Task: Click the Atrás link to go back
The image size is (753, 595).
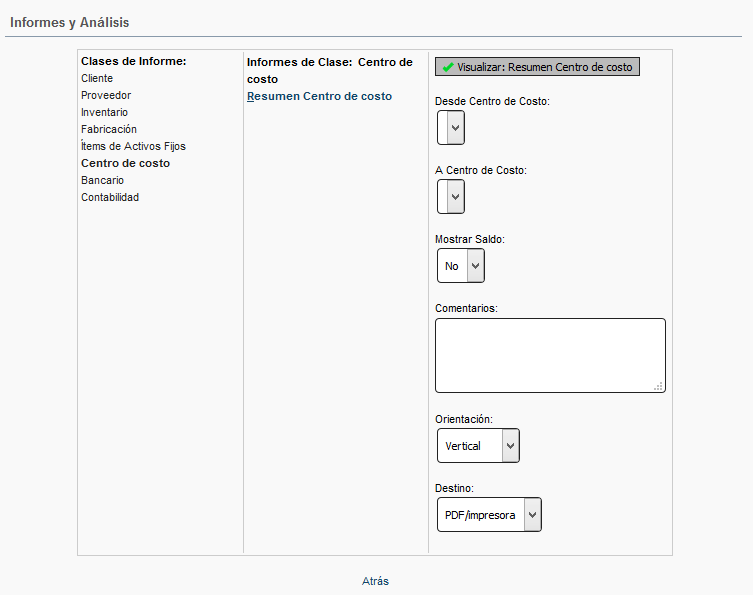Action: pos(375,581)
